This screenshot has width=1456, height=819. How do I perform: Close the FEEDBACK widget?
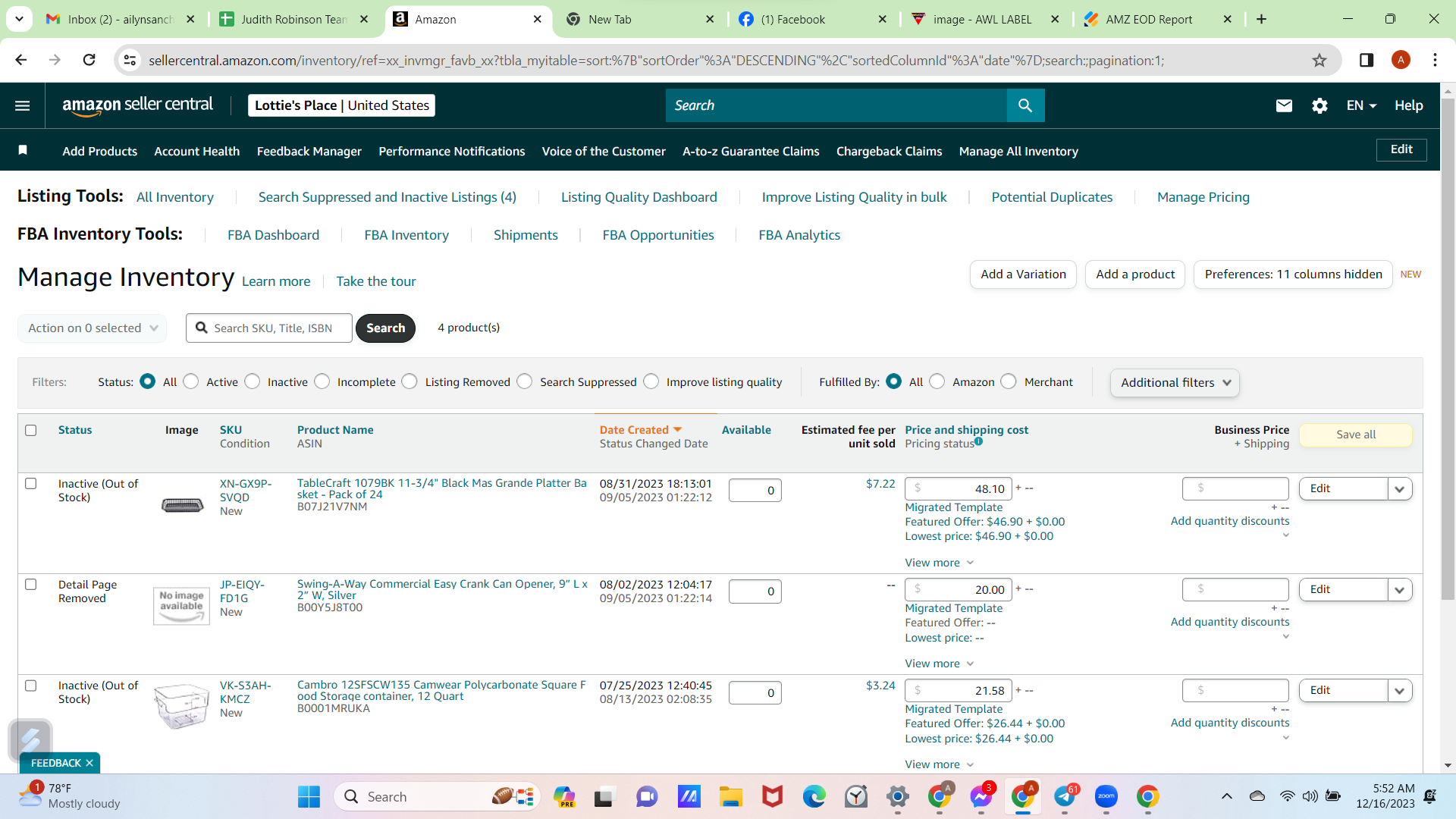point(89,763)
